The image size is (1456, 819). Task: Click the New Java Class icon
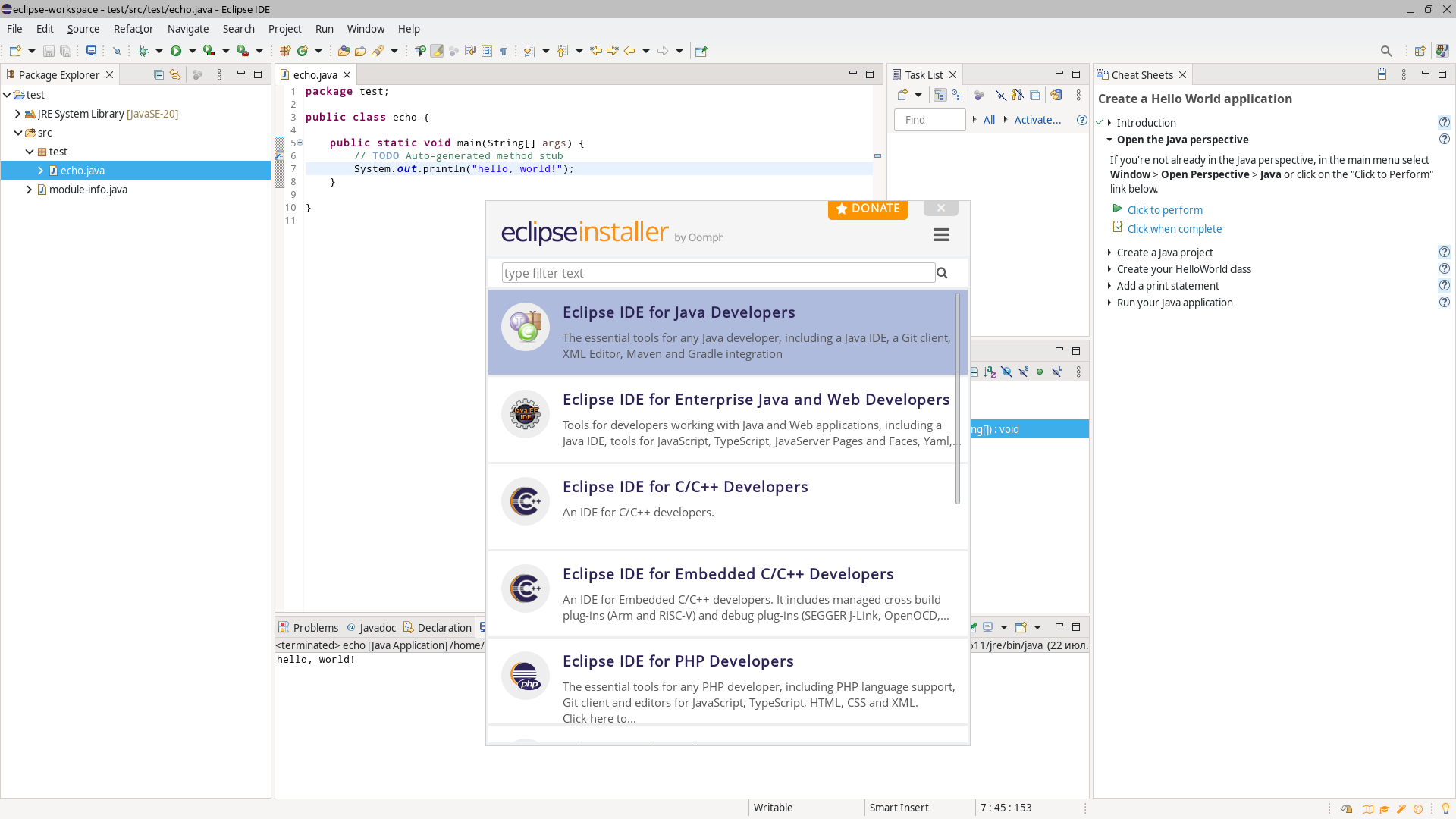303,51
